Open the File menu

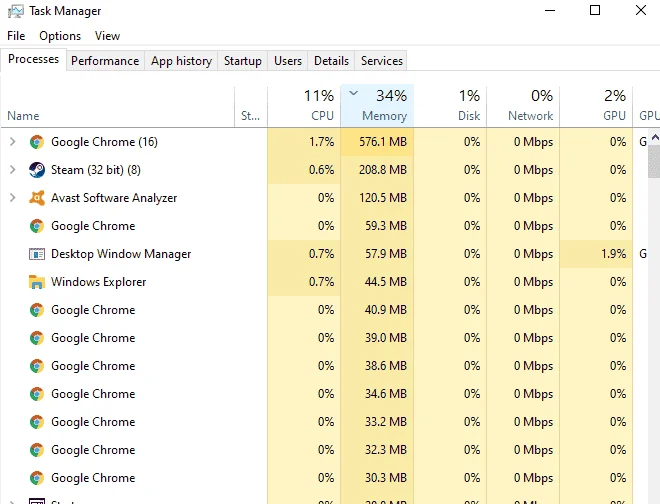[16, 36]
